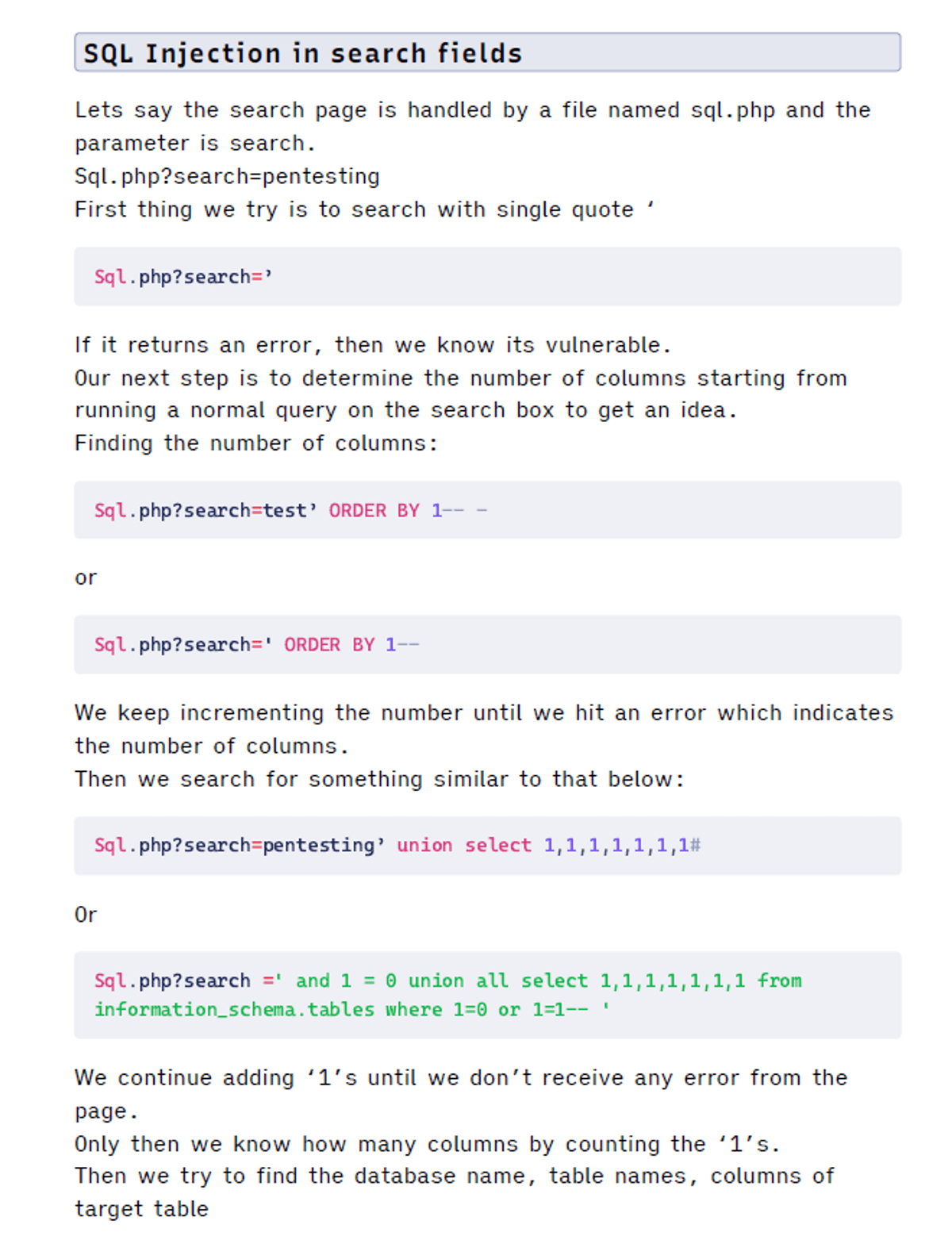Click the "SQL Injection in search fields" heading
Image resolution: width=952 pixels, height=1255 pixels.
(x=302, y=53)
